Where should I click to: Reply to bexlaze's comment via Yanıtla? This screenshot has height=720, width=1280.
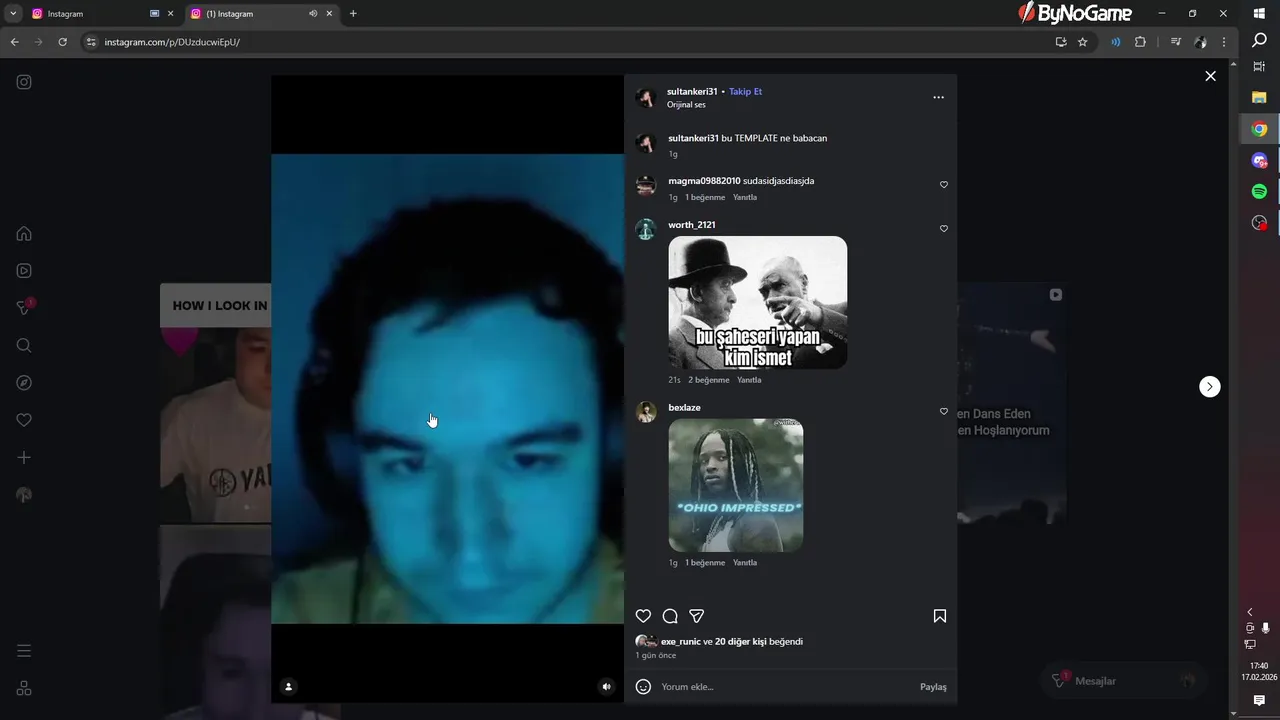[745, 563]
